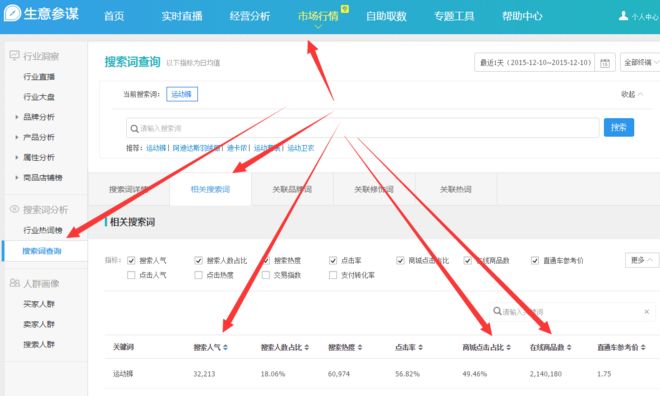Uncheck the 搜索人气 indicator checkbox
The width and height of the screenshot is (660, 396).
[131, 260]
